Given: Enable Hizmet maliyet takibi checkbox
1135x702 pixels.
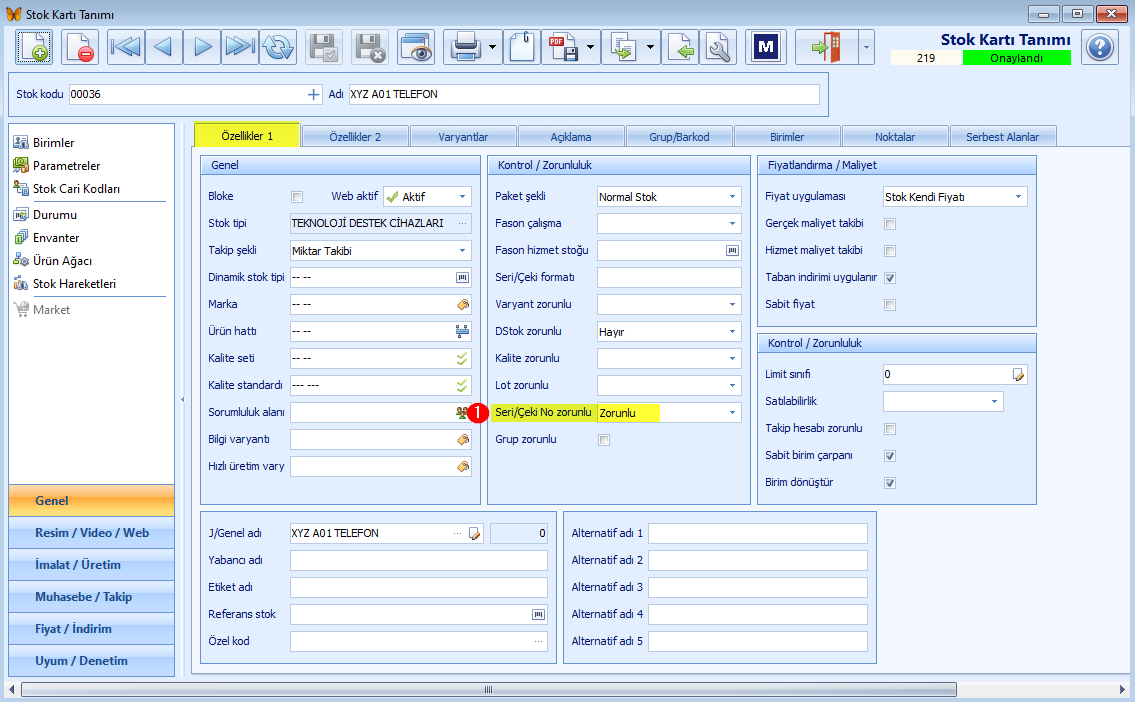Looking at the screenshot, I should 890,251.
